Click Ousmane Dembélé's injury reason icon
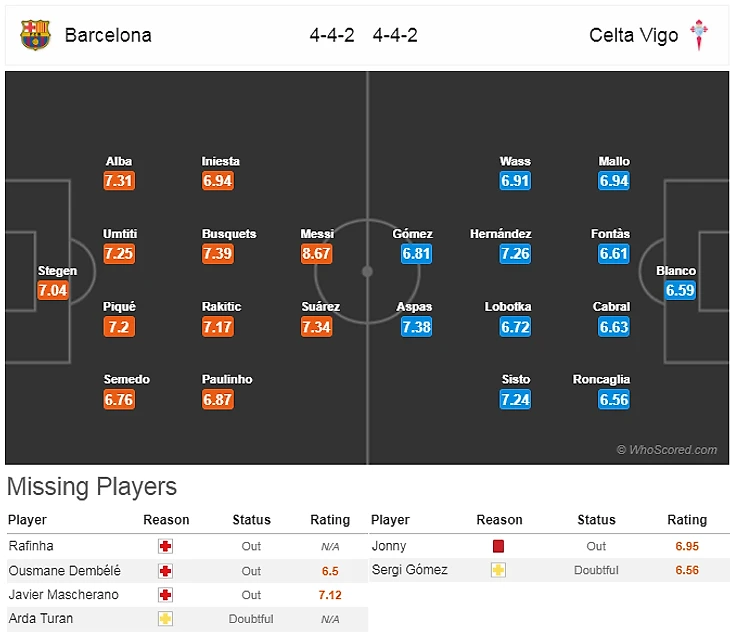The height and width of the screenshot is (635, 730). coord(166,570)
